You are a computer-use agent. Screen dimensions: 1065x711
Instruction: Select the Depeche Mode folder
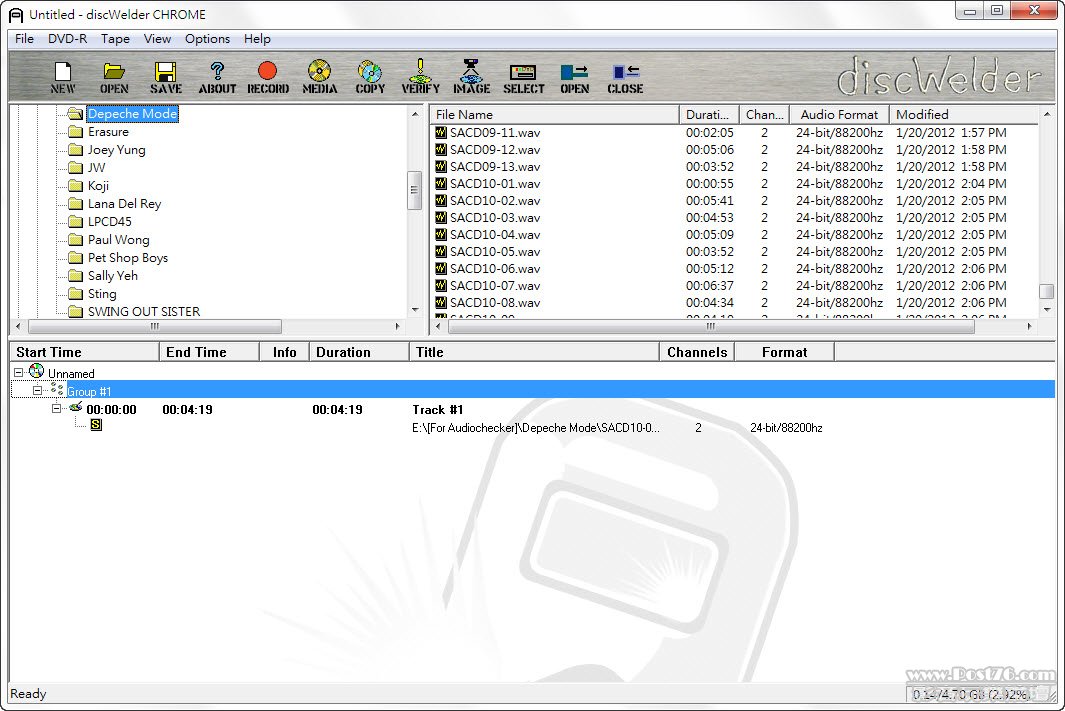(132, 113)
